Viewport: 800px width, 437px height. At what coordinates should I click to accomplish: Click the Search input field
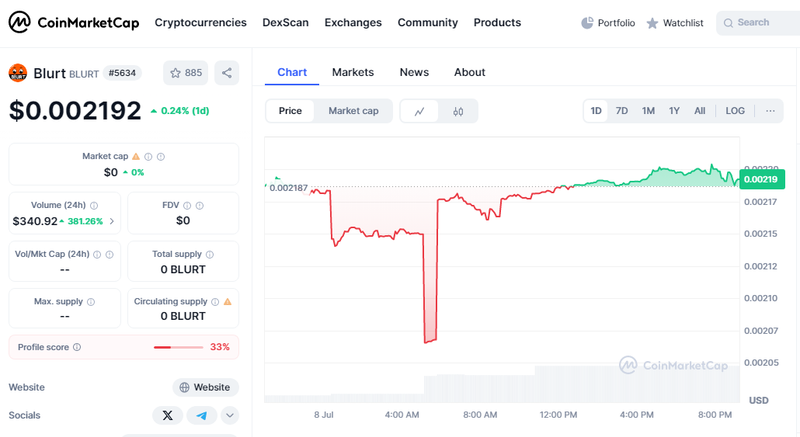(x=760, y=22)
